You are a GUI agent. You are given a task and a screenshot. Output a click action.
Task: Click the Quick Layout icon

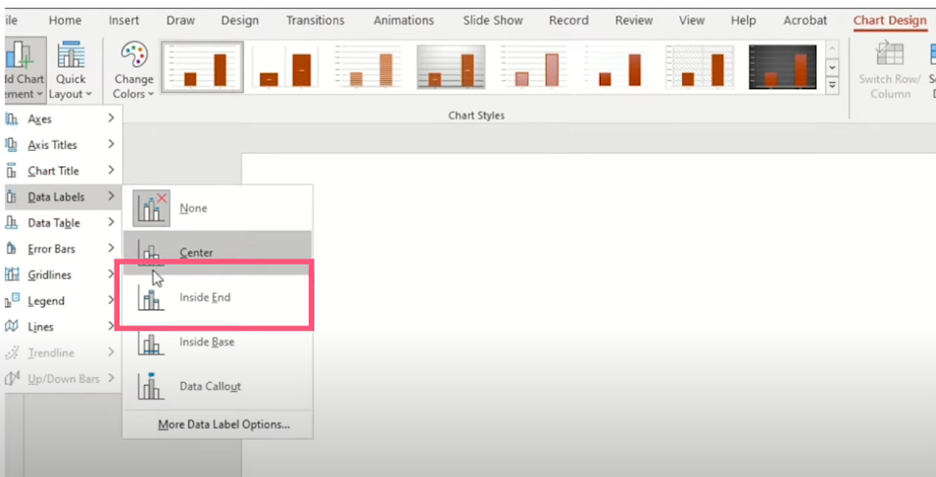71,56
